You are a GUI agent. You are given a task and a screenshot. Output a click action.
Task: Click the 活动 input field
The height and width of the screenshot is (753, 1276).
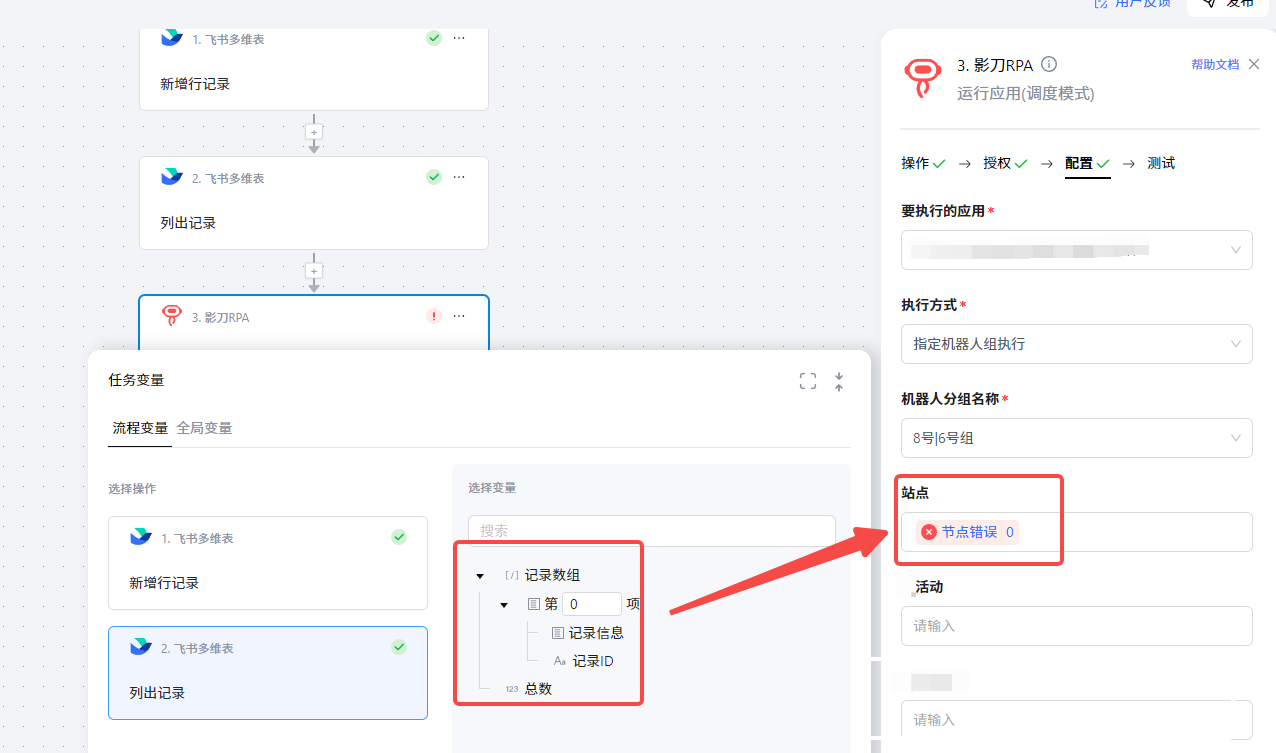tap(1077, 626)
